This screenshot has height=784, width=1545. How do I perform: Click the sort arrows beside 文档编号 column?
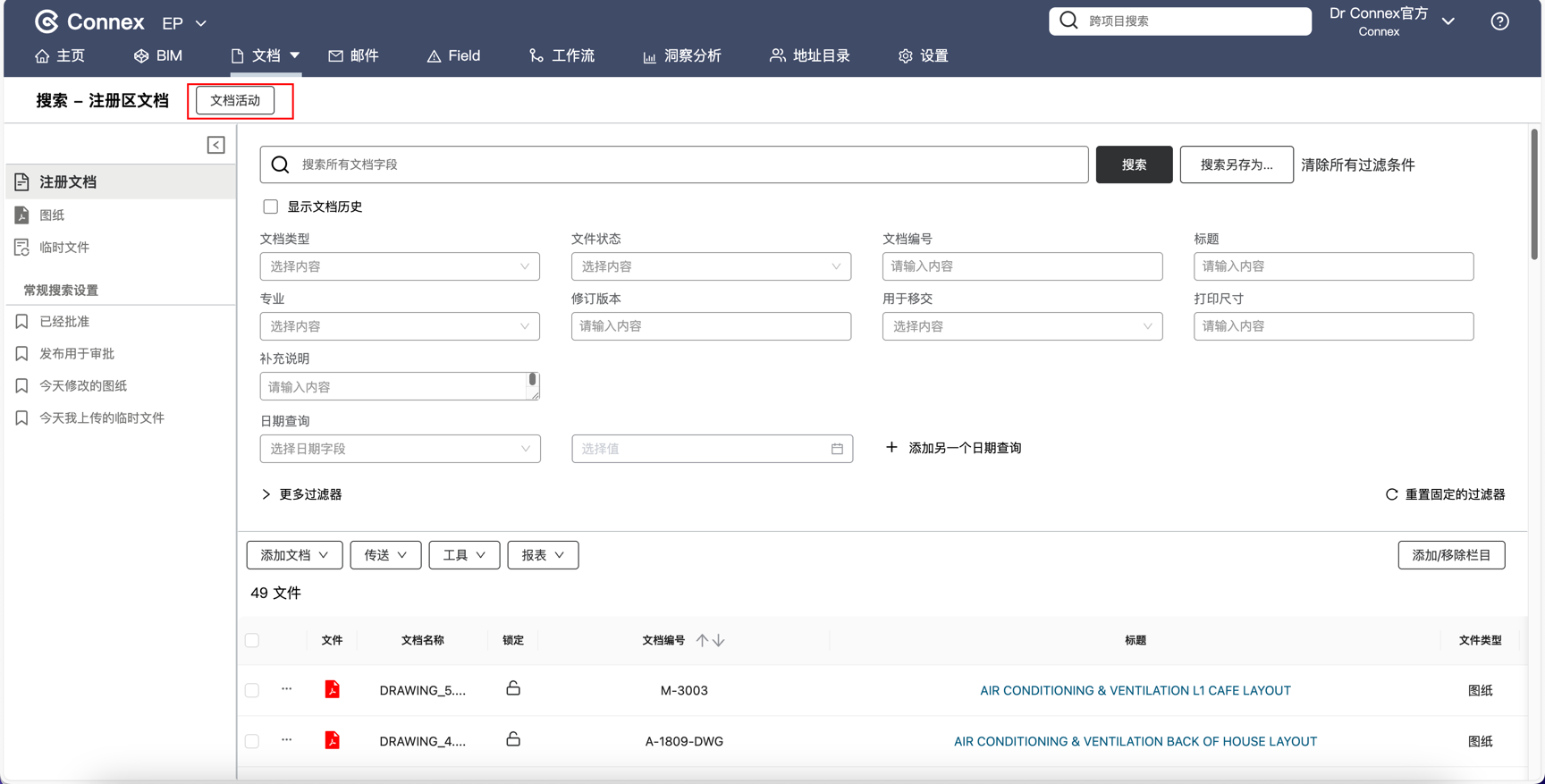tap(710, 640)
